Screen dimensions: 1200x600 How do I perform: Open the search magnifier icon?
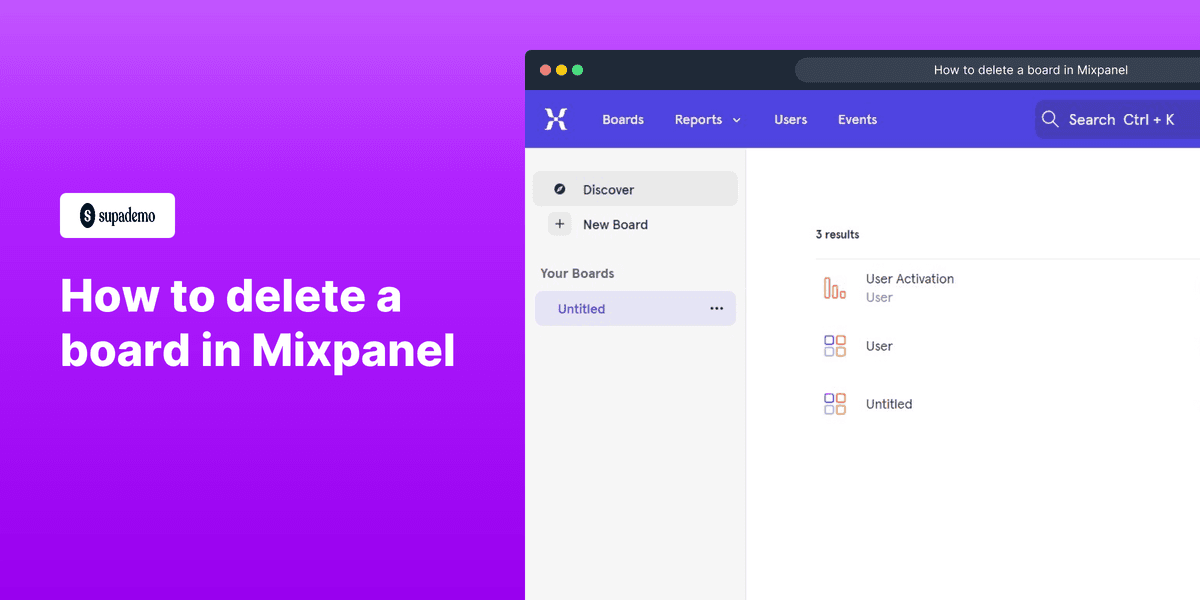[x=1050, y=118]
